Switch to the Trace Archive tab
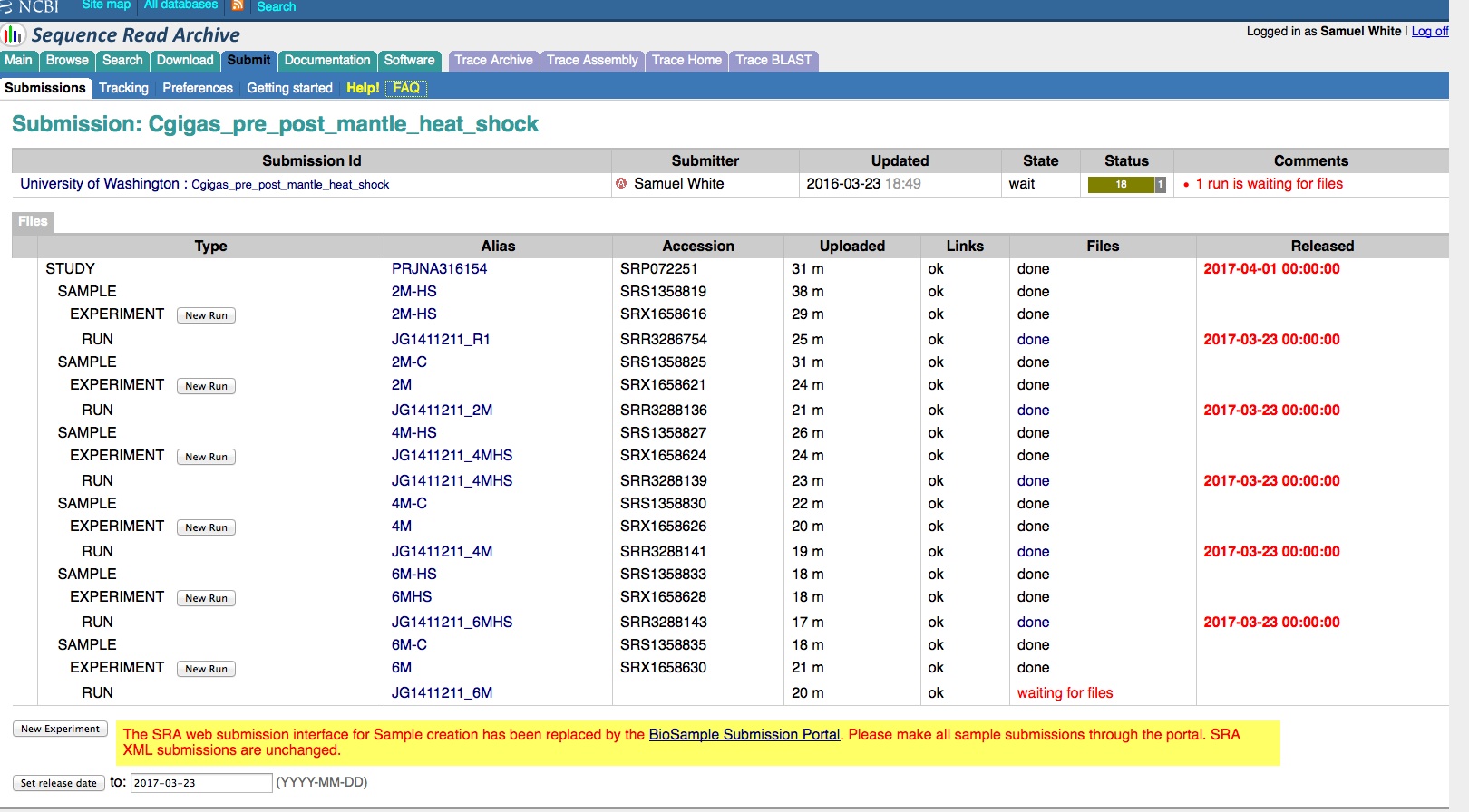1469x812 pixels. (x=493, y=61)
